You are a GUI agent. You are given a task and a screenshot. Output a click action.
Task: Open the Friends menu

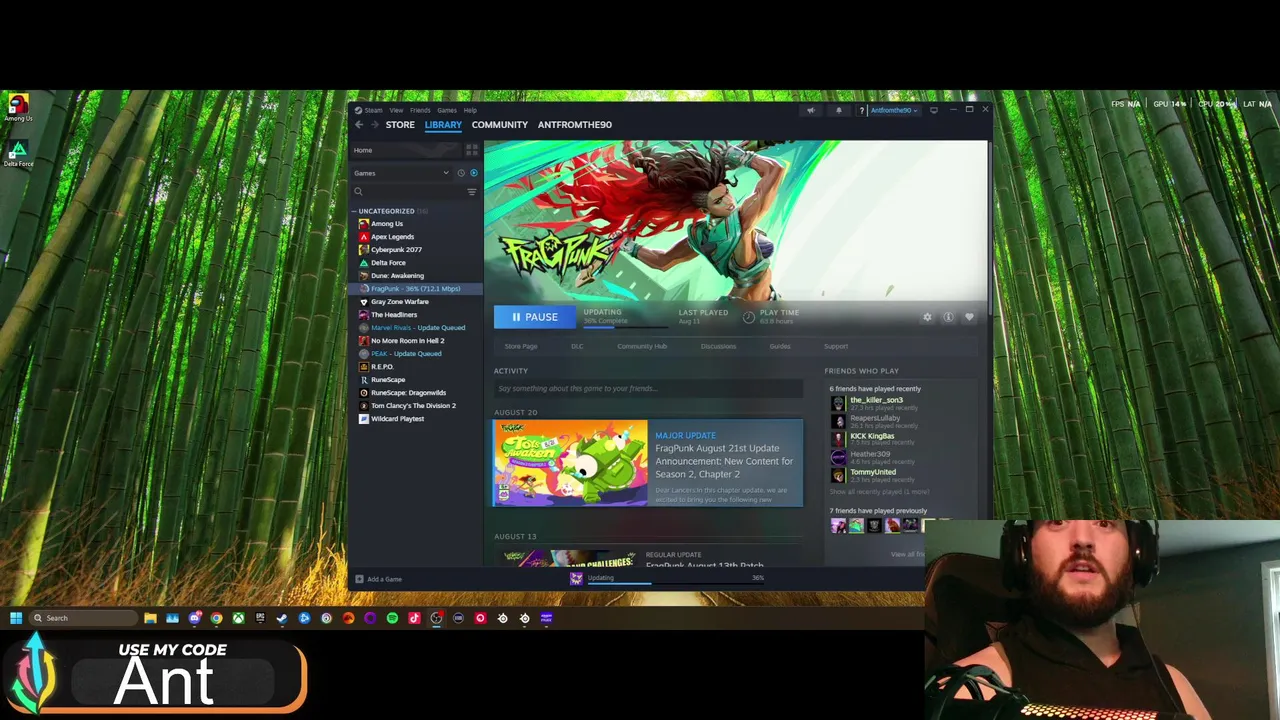point(420,110)
